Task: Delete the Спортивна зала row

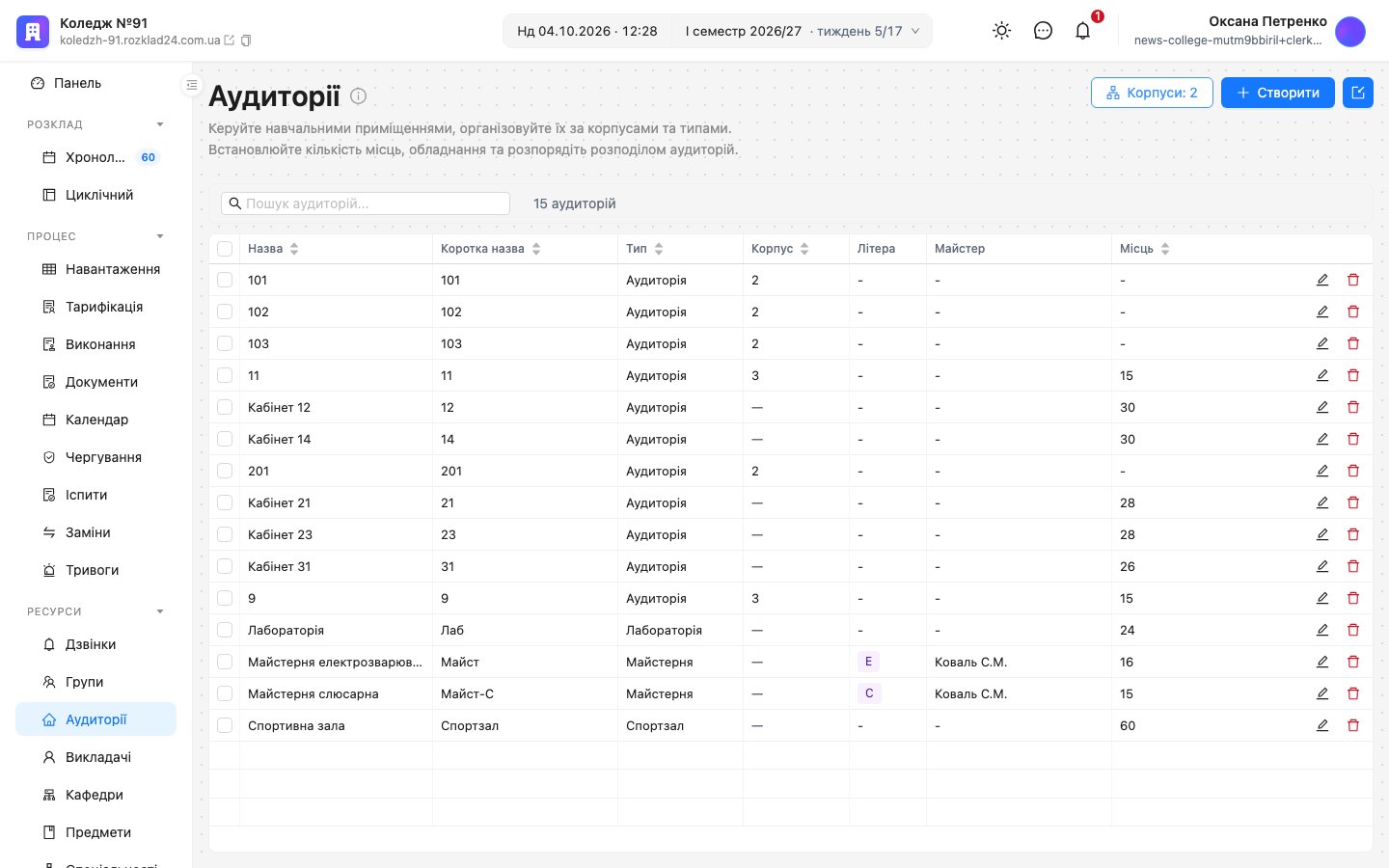Action: pos(1353,725)
